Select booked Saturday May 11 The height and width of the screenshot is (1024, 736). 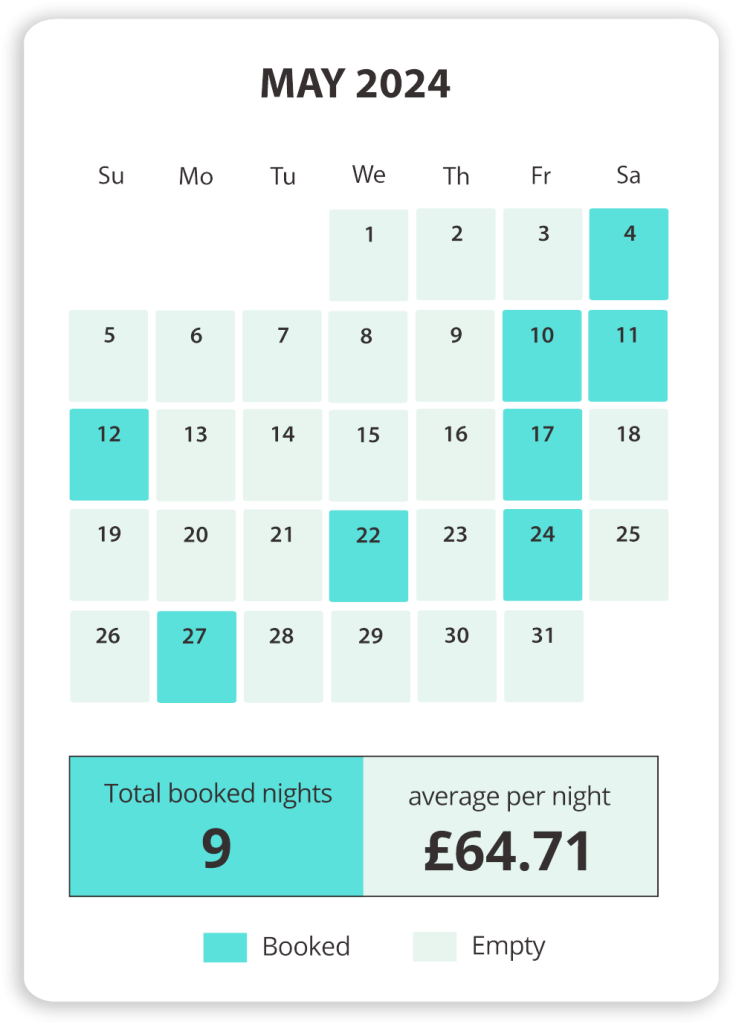pyautogui.click(x=628, y=355)
